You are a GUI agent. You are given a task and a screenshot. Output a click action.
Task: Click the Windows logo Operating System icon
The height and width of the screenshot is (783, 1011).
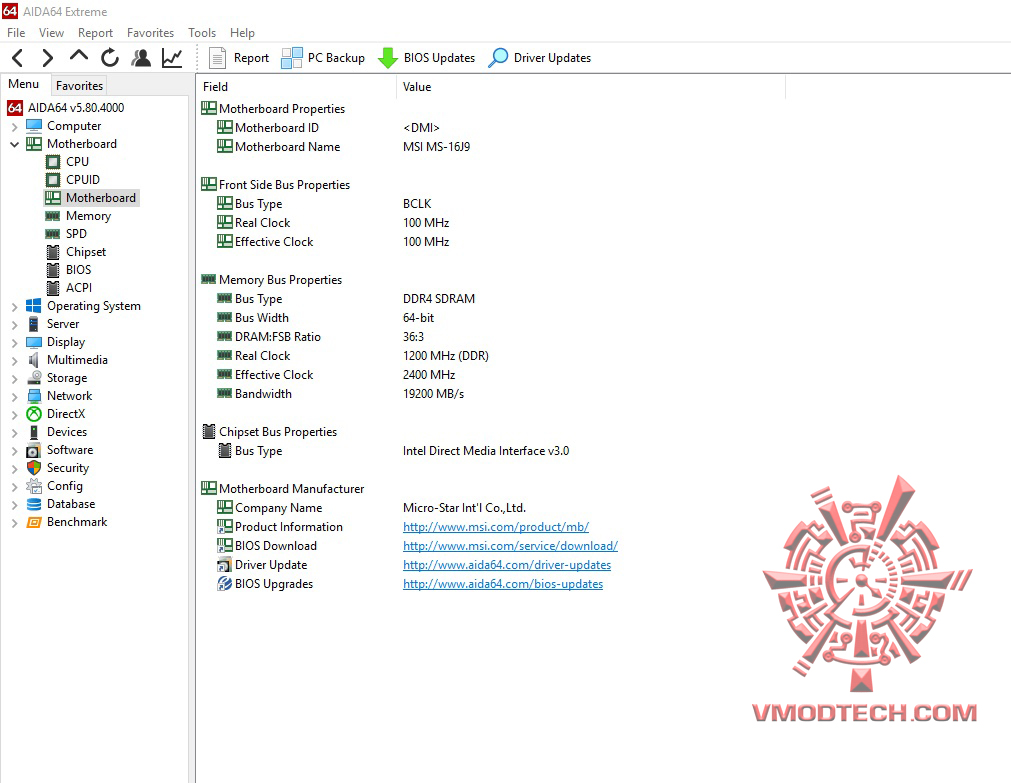34,306
